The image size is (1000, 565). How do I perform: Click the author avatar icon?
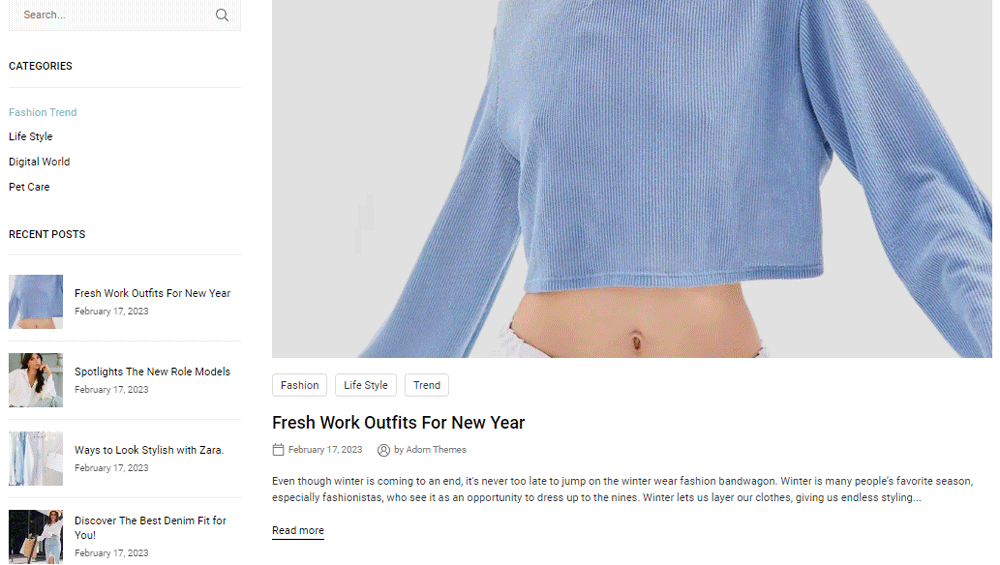coord(383,450)
